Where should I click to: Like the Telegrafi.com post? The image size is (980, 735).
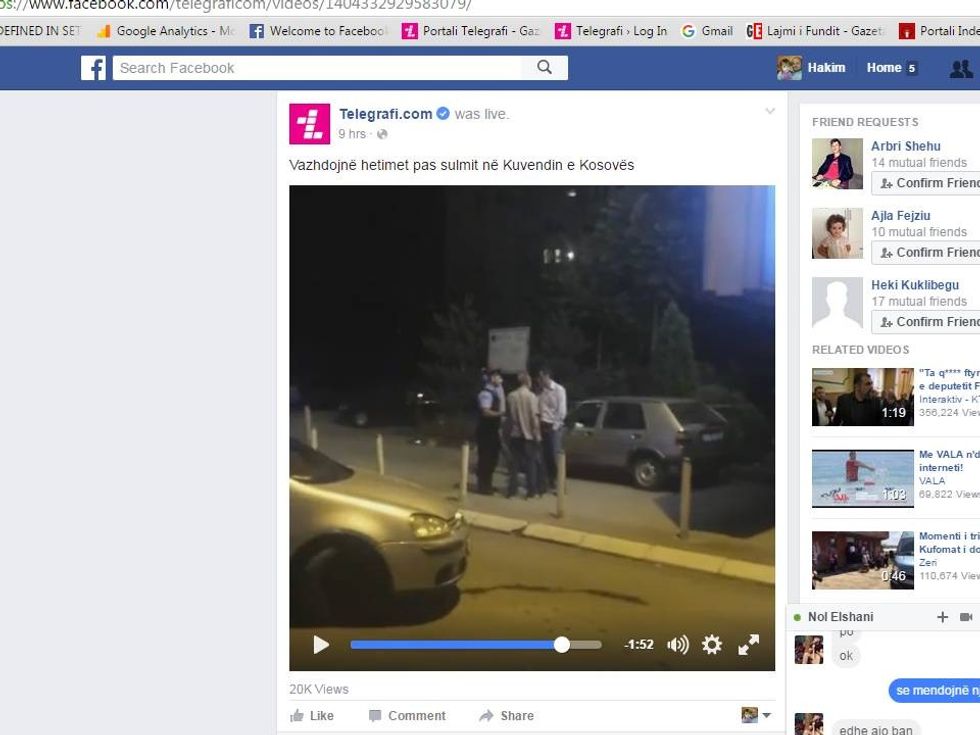pyautogui.click(x=312, y=715)
